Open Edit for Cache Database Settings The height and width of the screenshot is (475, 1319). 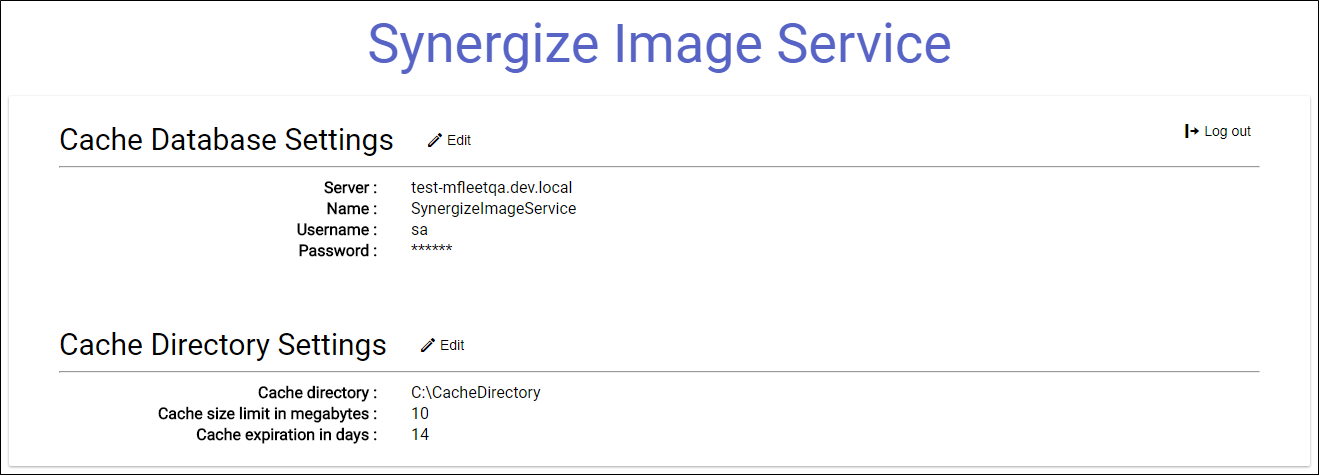pyautogui.click(x=449, y=141)
